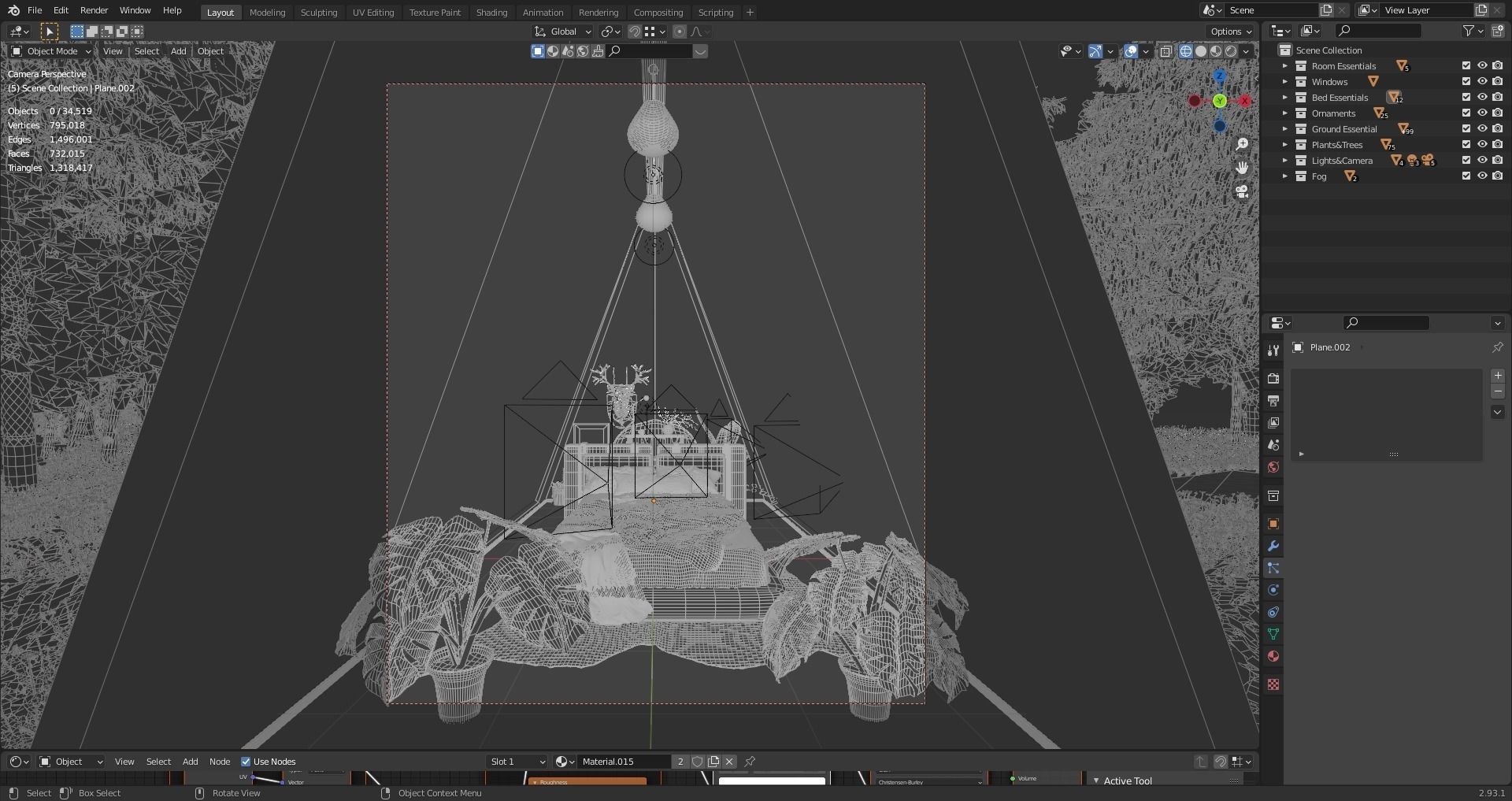This screenshot has width=1512, height=801.
Task: Open the Scene properties tab
Action: tap(1273, 445)
